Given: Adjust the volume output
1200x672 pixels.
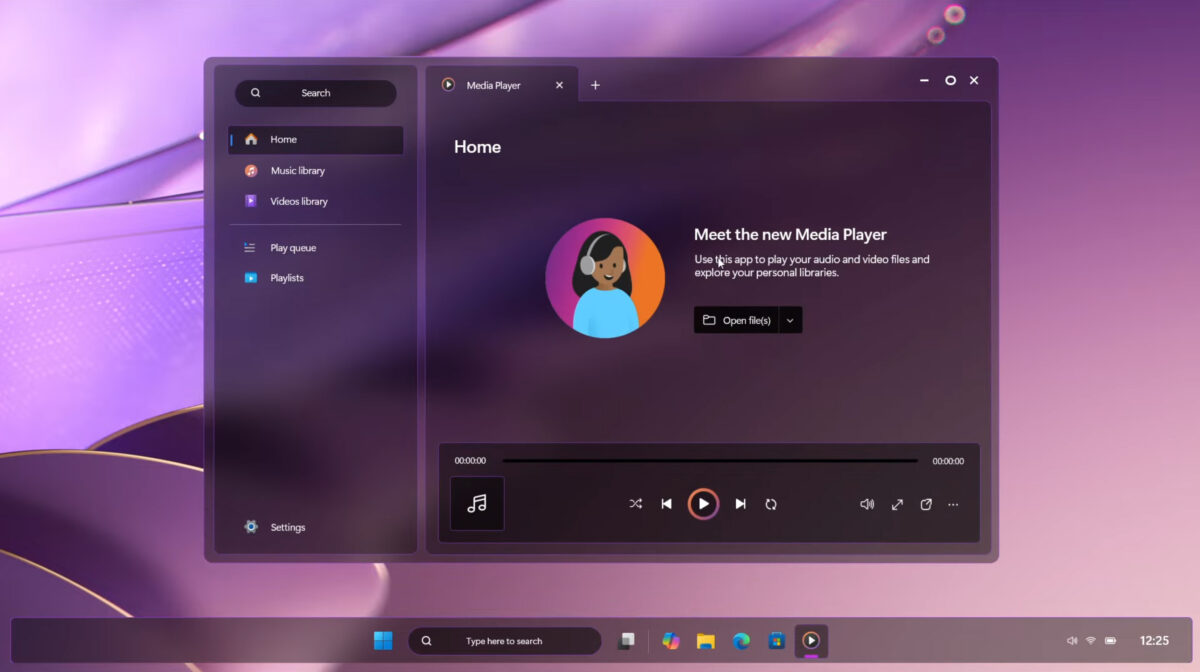Looking at the screenshot, I should coord(866,504).
